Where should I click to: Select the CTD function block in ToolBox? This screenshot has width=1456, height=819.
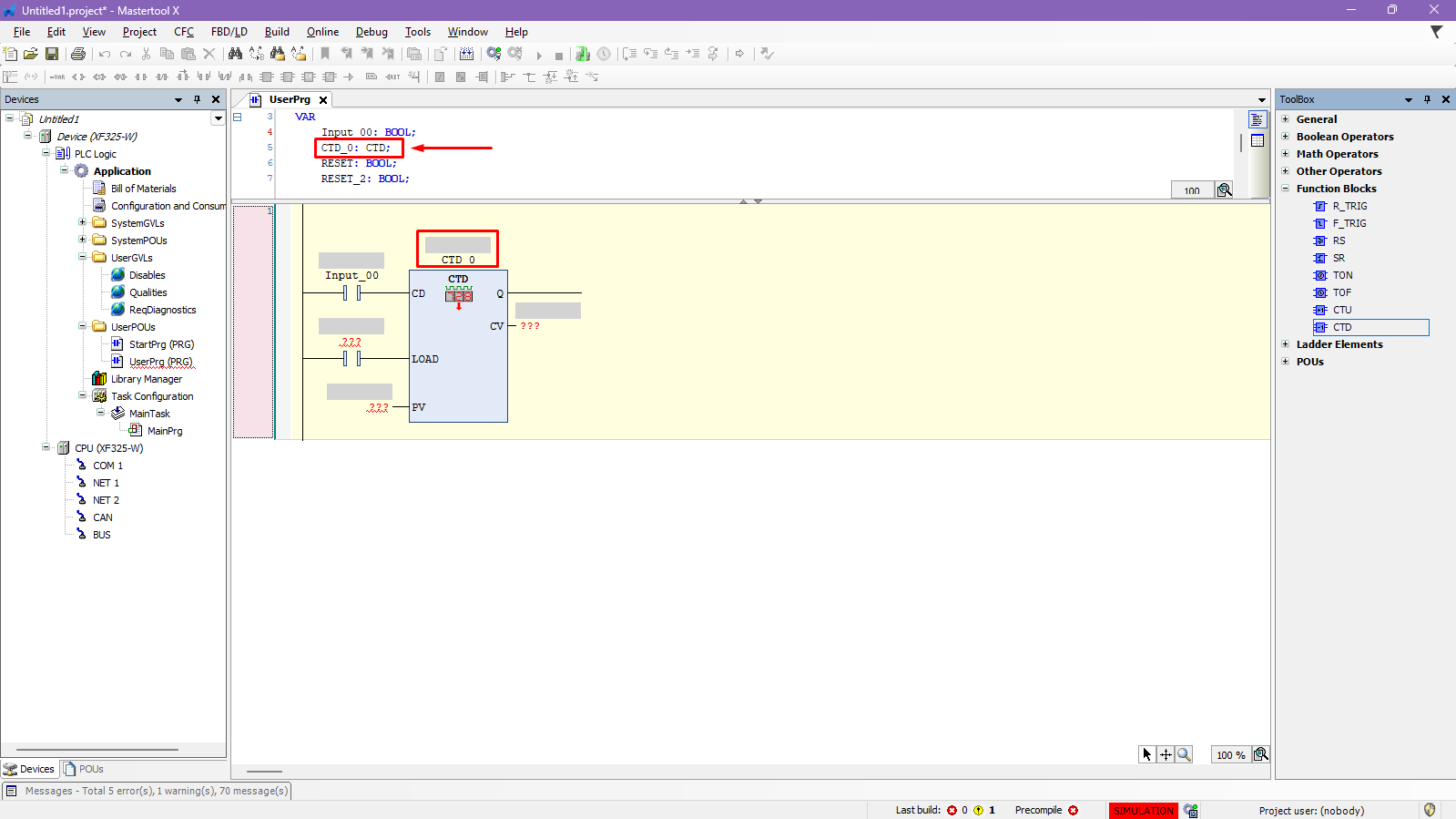1342,327
